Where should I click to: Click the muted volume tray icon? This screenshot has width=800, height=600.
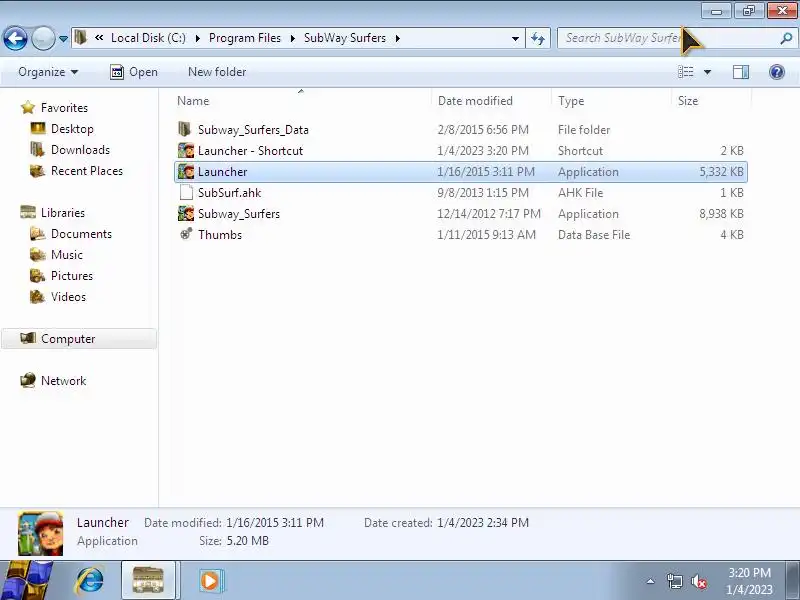point(698,581)
